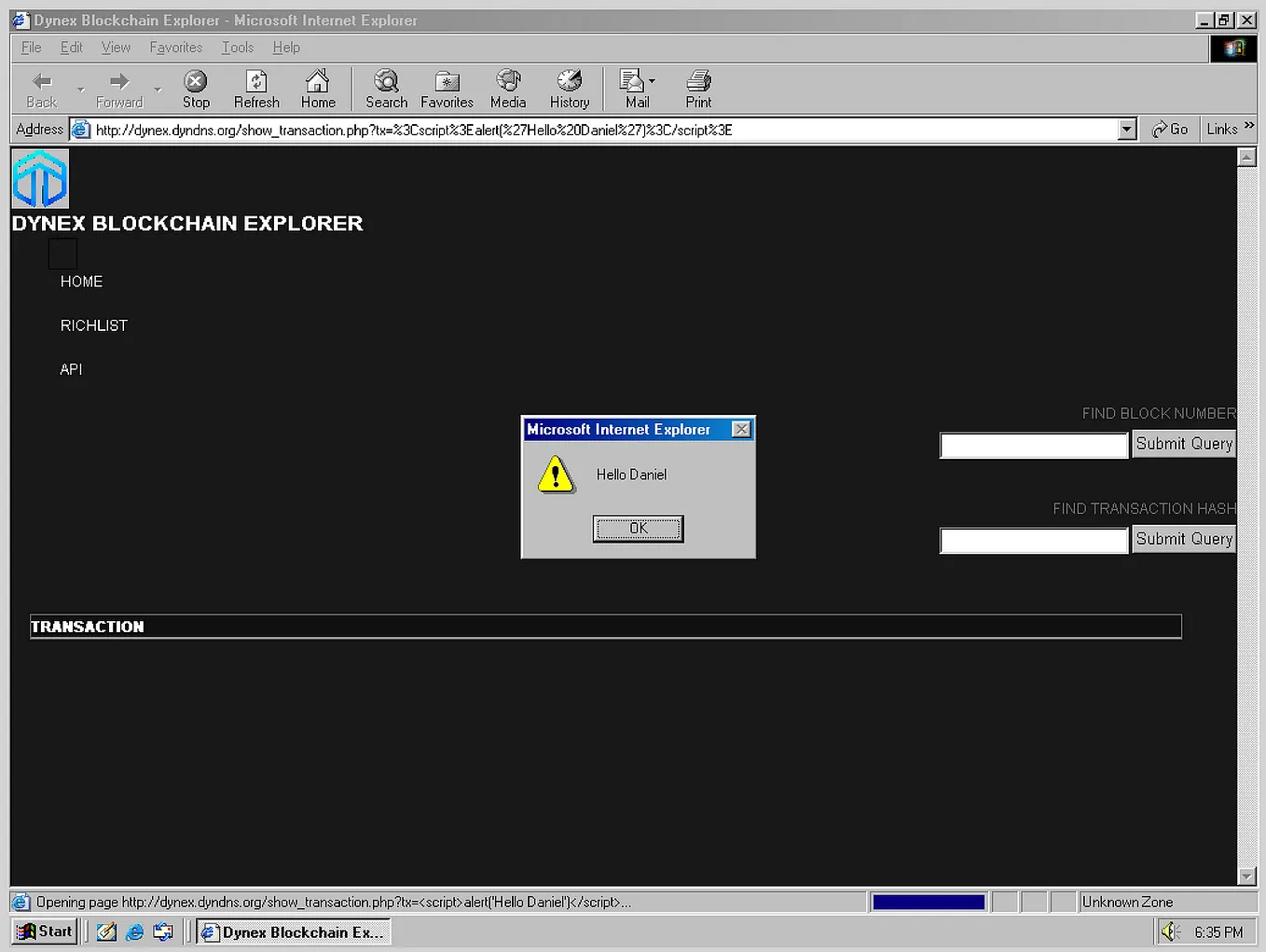
Task: Open the File menu
Action: 31,48
